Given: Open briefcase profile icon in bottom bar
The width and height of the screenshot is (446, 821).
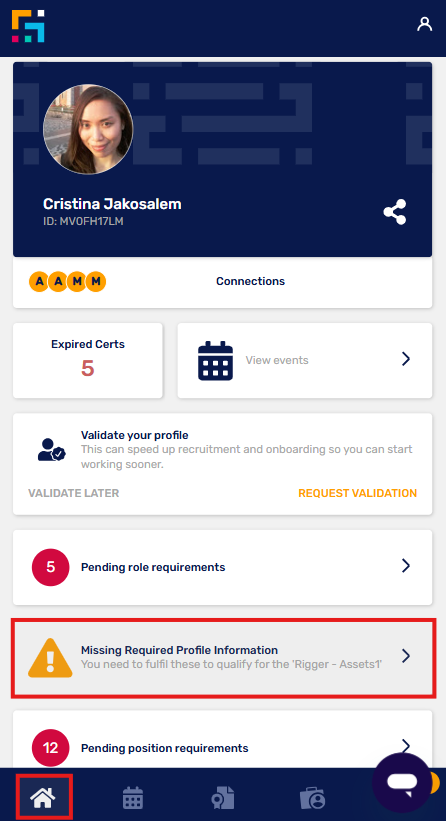Looking at the screenshot, I should click(313, 798).
